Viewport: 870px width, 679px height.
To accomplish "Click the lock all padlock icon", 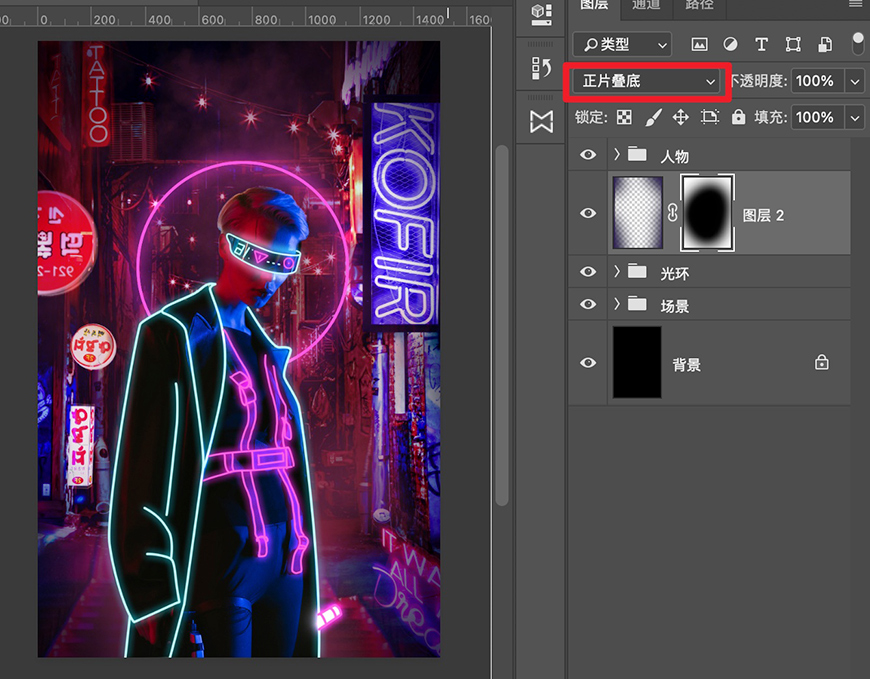I will coord(739,117).
